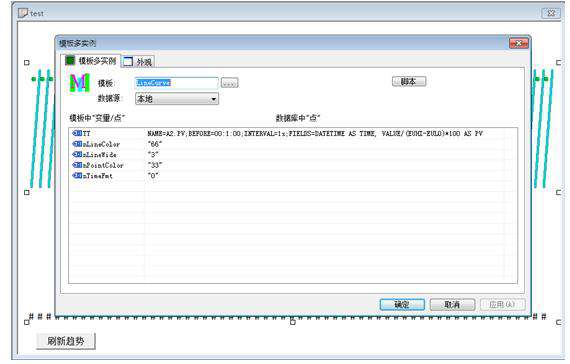The image size is (570, 364).
Task: Select the sLineColor value "66" cell
Action: click(155, 144)
